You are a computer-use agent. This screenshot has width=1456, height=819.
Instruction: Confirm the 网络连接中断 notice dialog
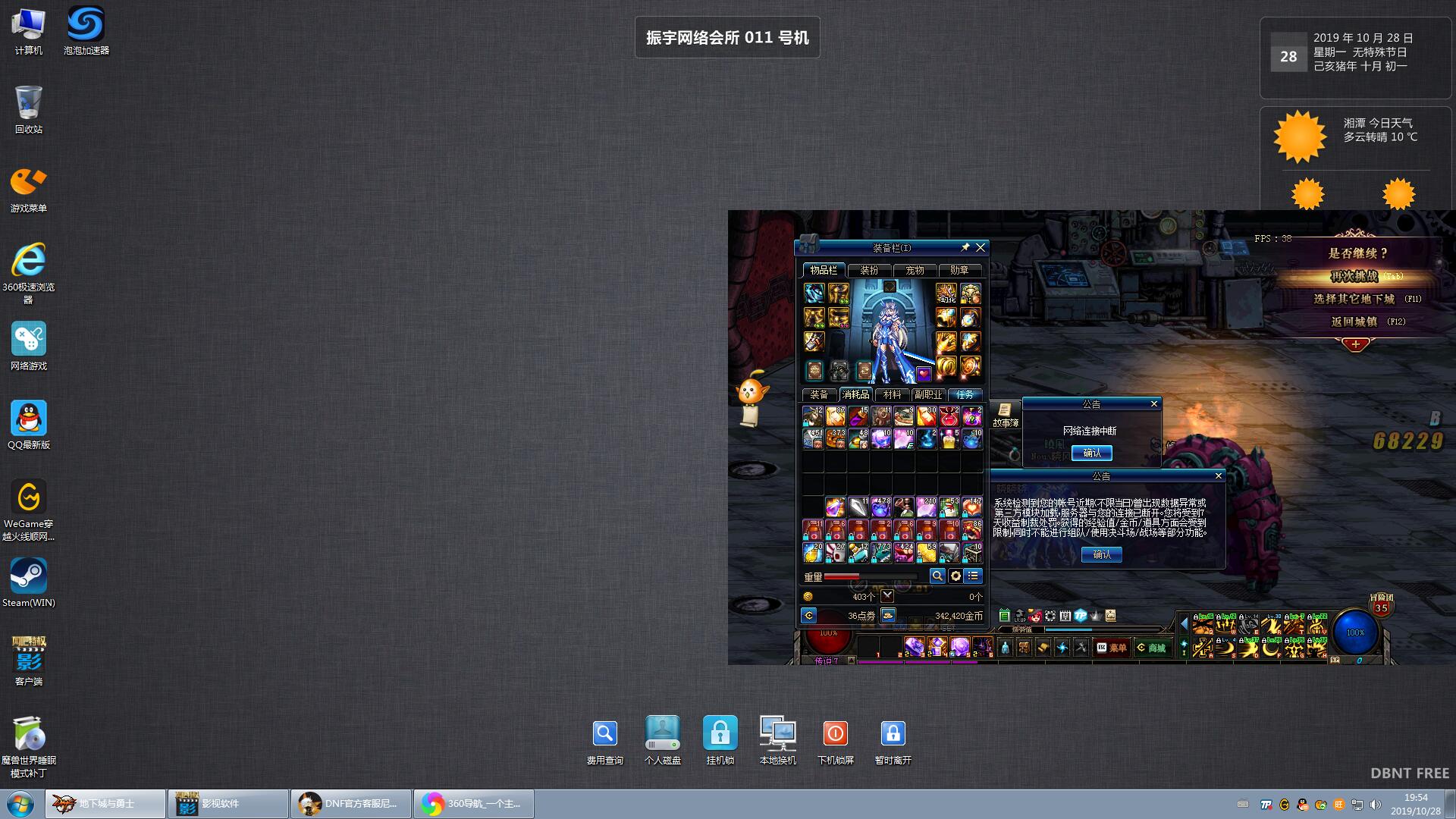coord(1092,453)
